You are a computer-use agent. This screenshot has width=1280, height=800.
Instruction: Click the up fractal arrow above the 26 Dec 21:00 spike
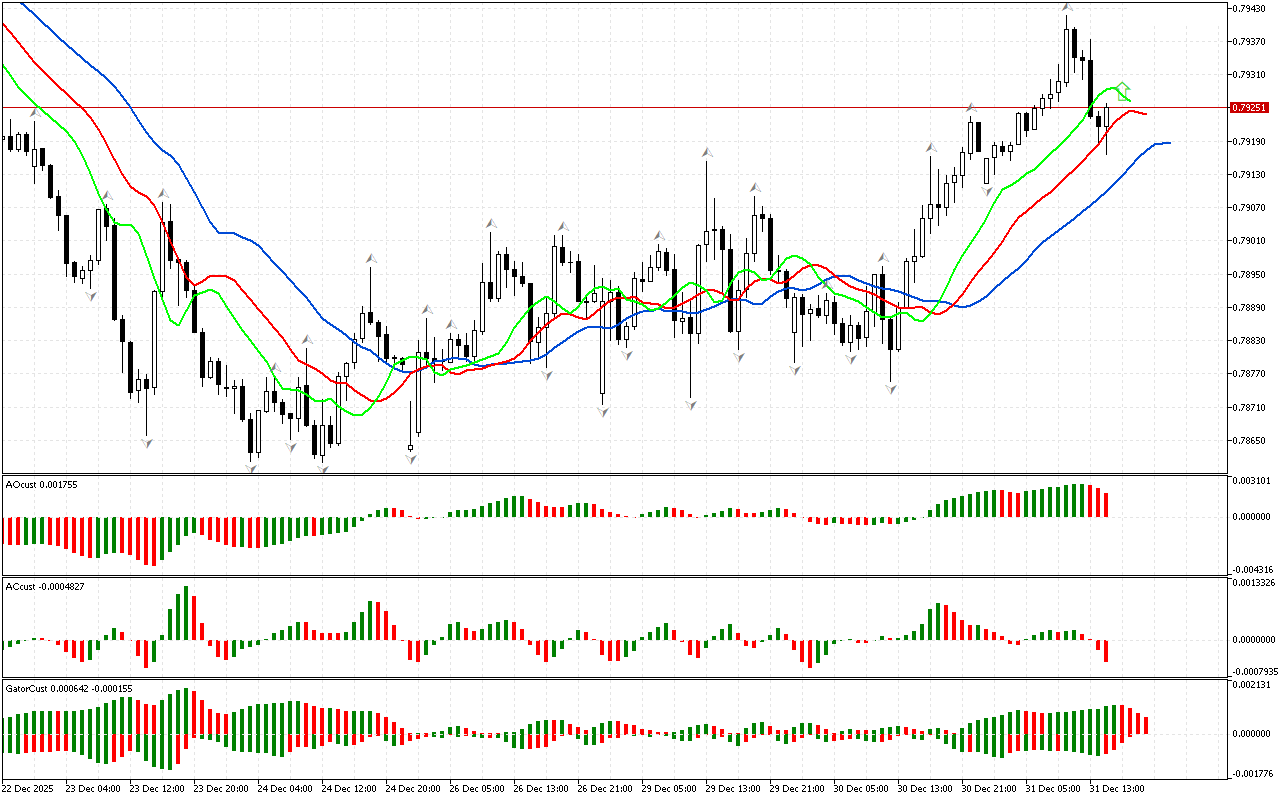click(706, 152)
